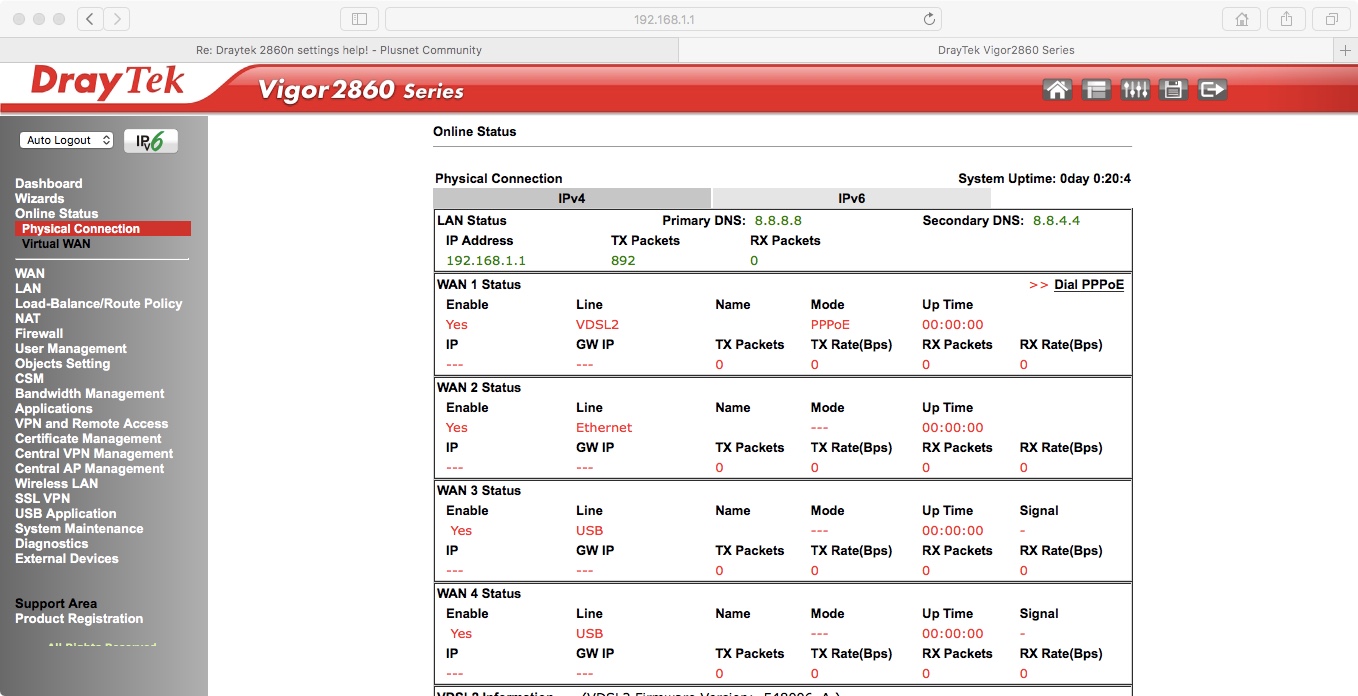Open the Wireless LAN menu
The image size is (1358, 696).
point(56,484)
